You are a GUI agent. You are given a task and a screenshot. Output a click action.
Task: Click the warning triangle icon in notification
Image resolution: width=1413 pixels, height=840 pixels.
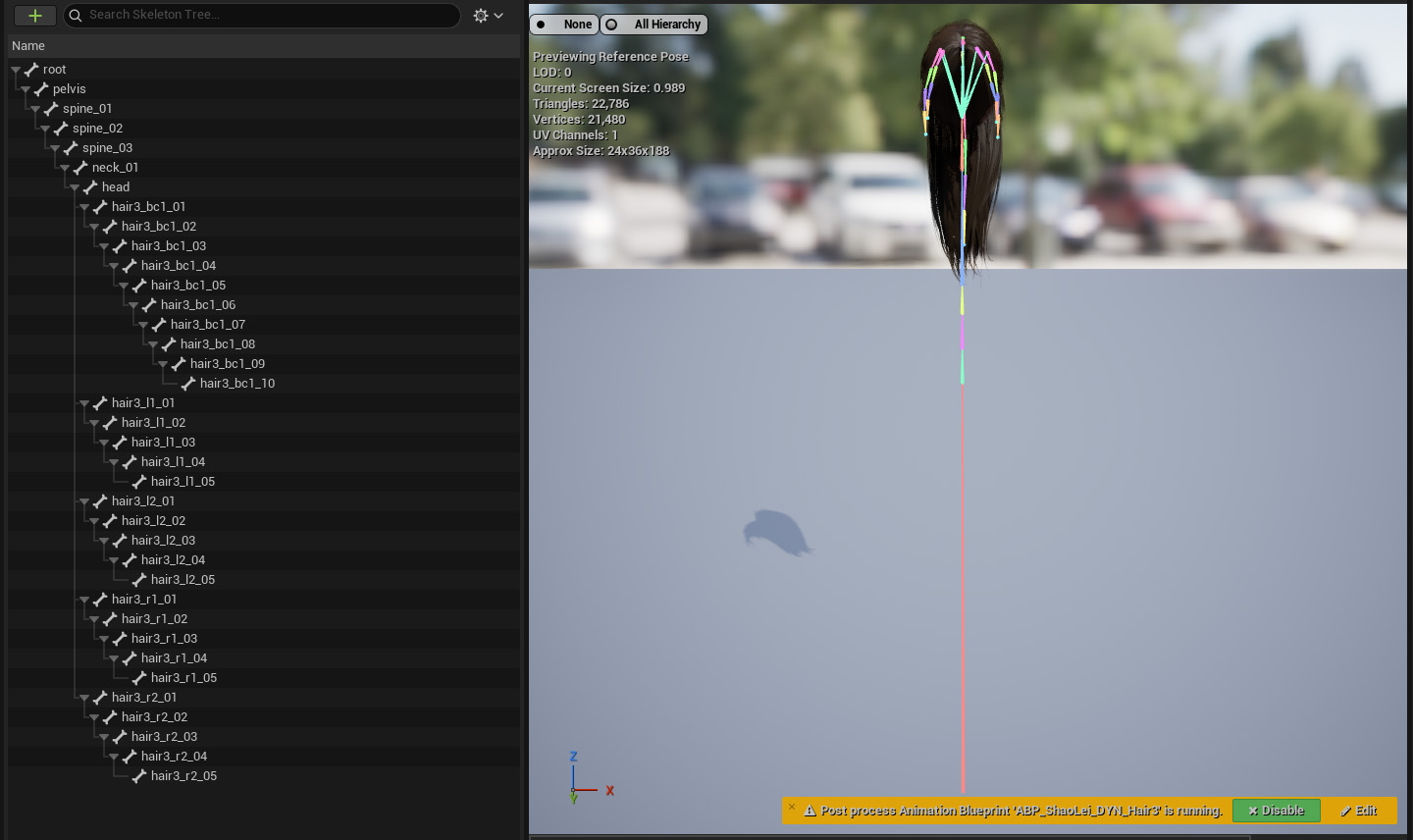point(811,812)
